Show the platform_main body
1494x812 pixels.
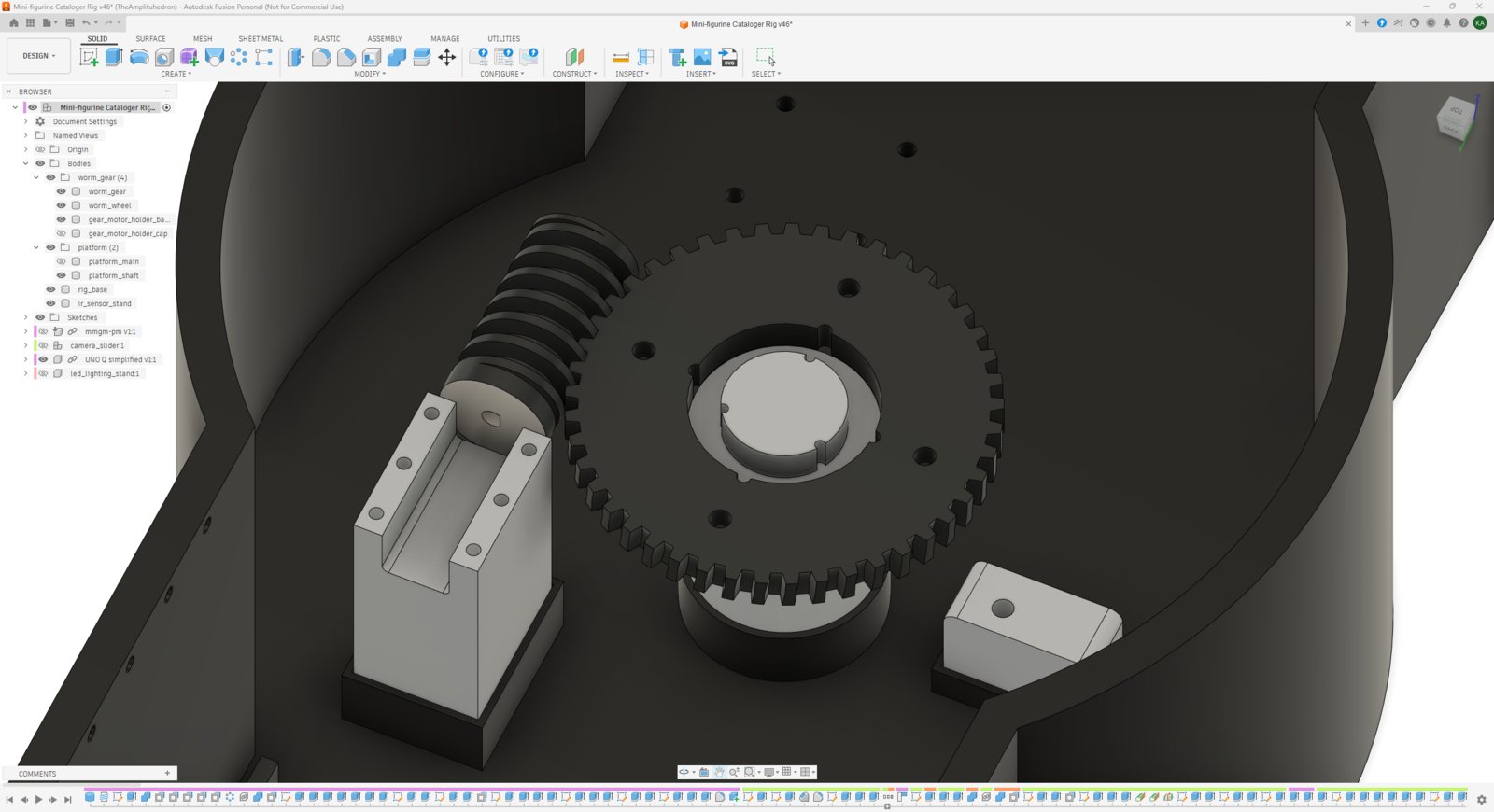tap(62, 261)
